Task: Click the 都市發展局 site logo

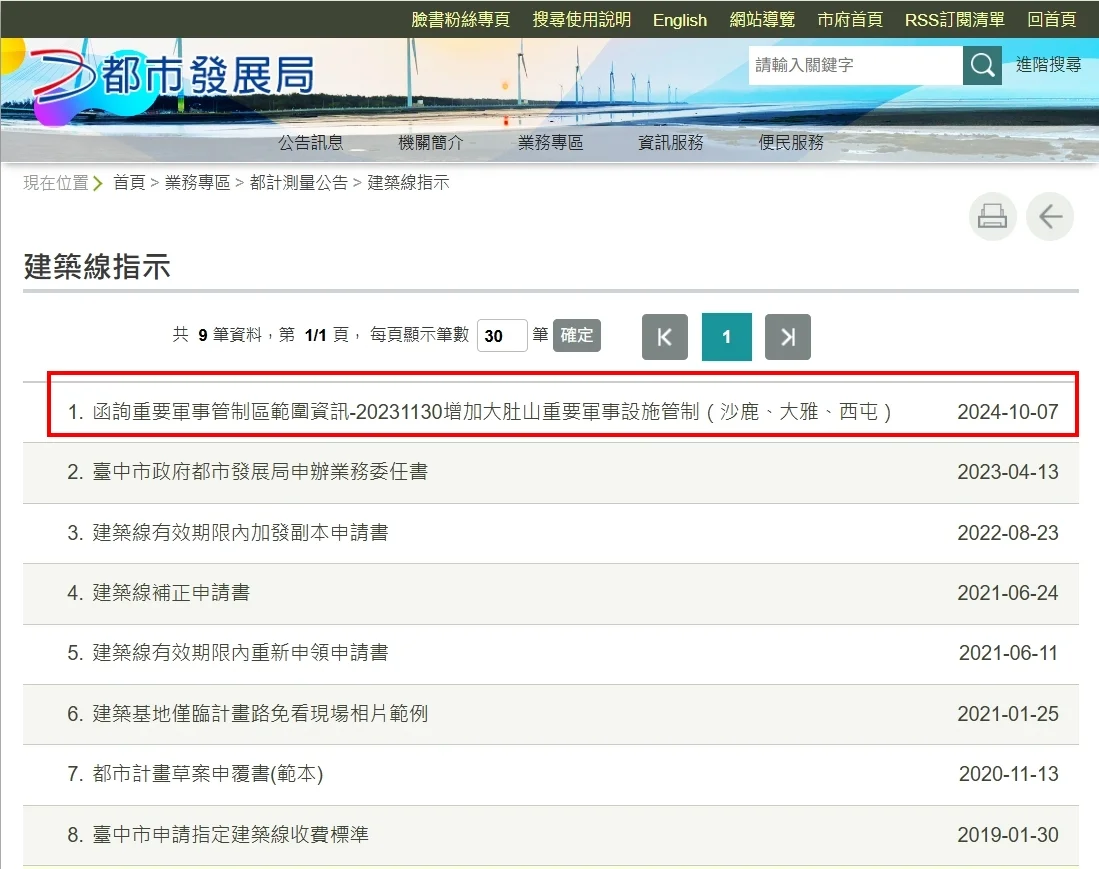Action: [172, 76]
